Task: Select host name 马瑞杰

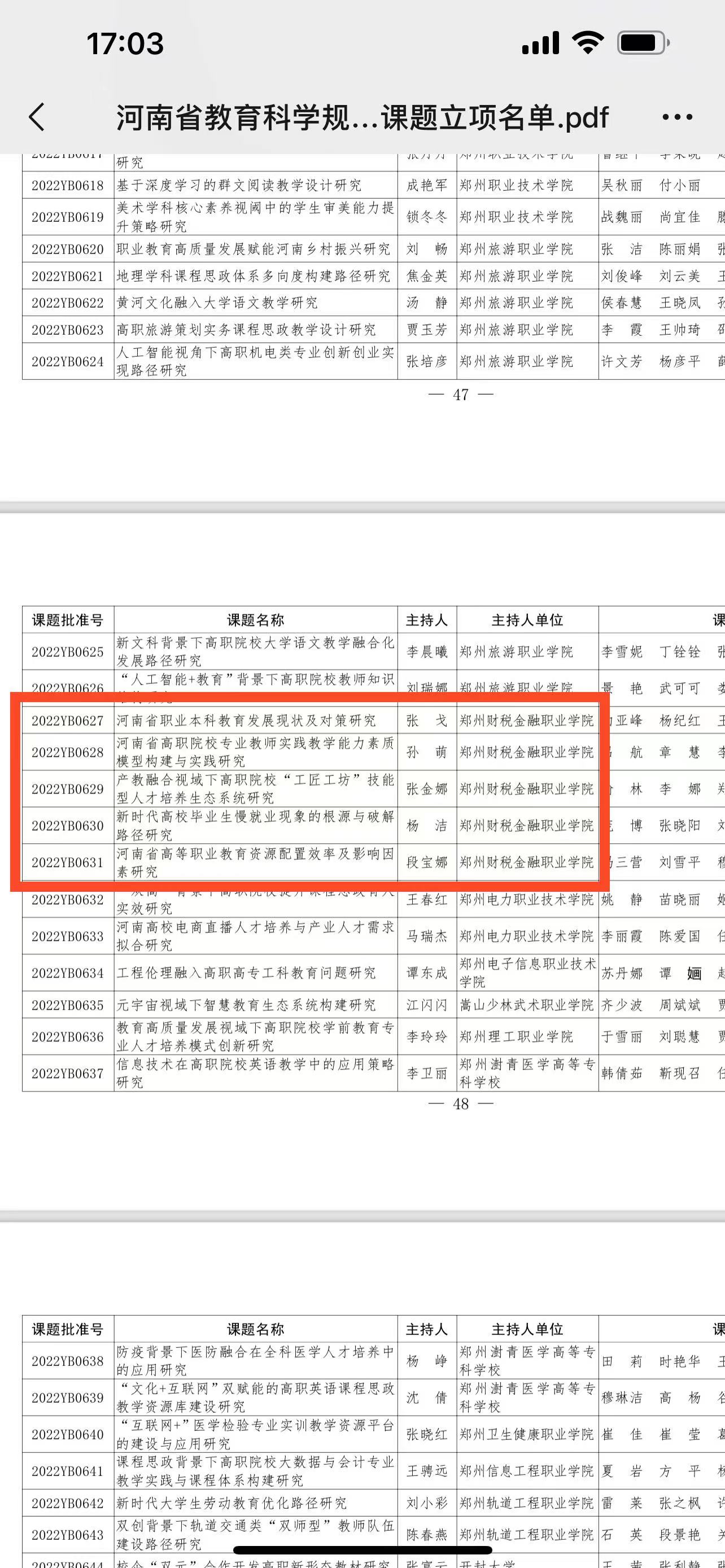Action: [427, 937]
